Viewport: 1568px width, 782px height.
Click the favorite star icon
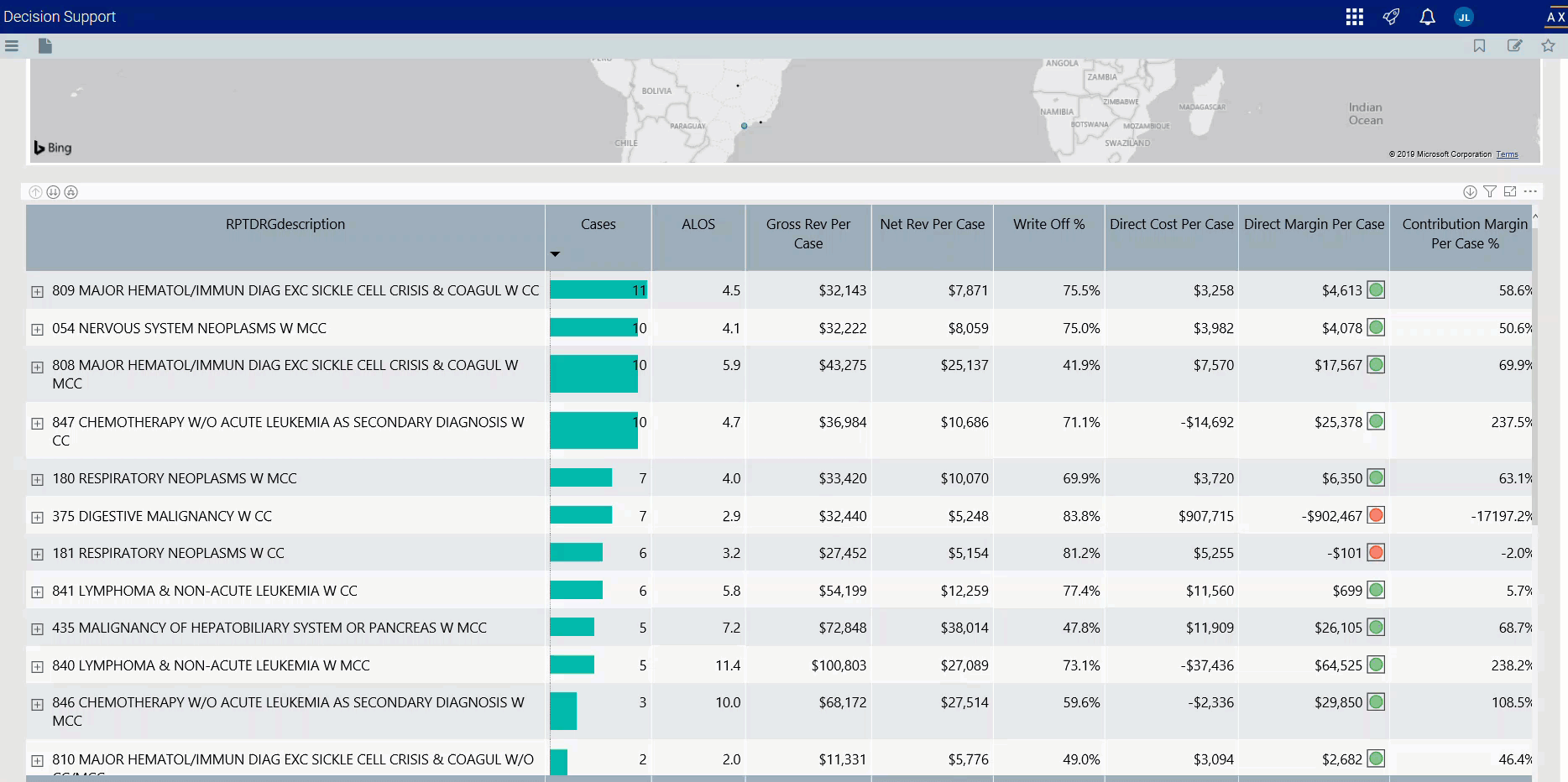point(1548,46)
